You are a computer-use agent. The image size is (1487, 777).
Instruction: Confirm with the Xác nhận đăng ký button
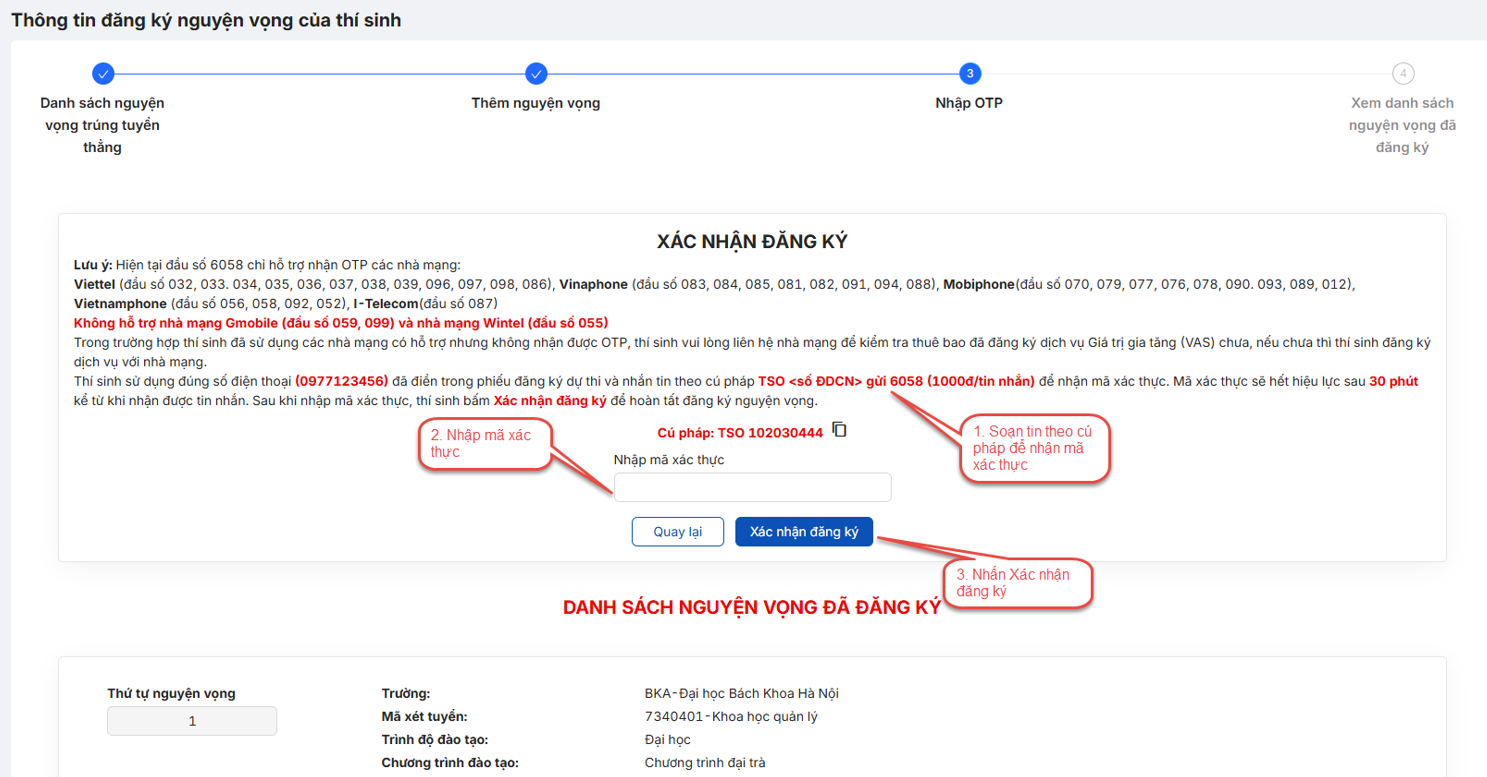pos(804,532)
